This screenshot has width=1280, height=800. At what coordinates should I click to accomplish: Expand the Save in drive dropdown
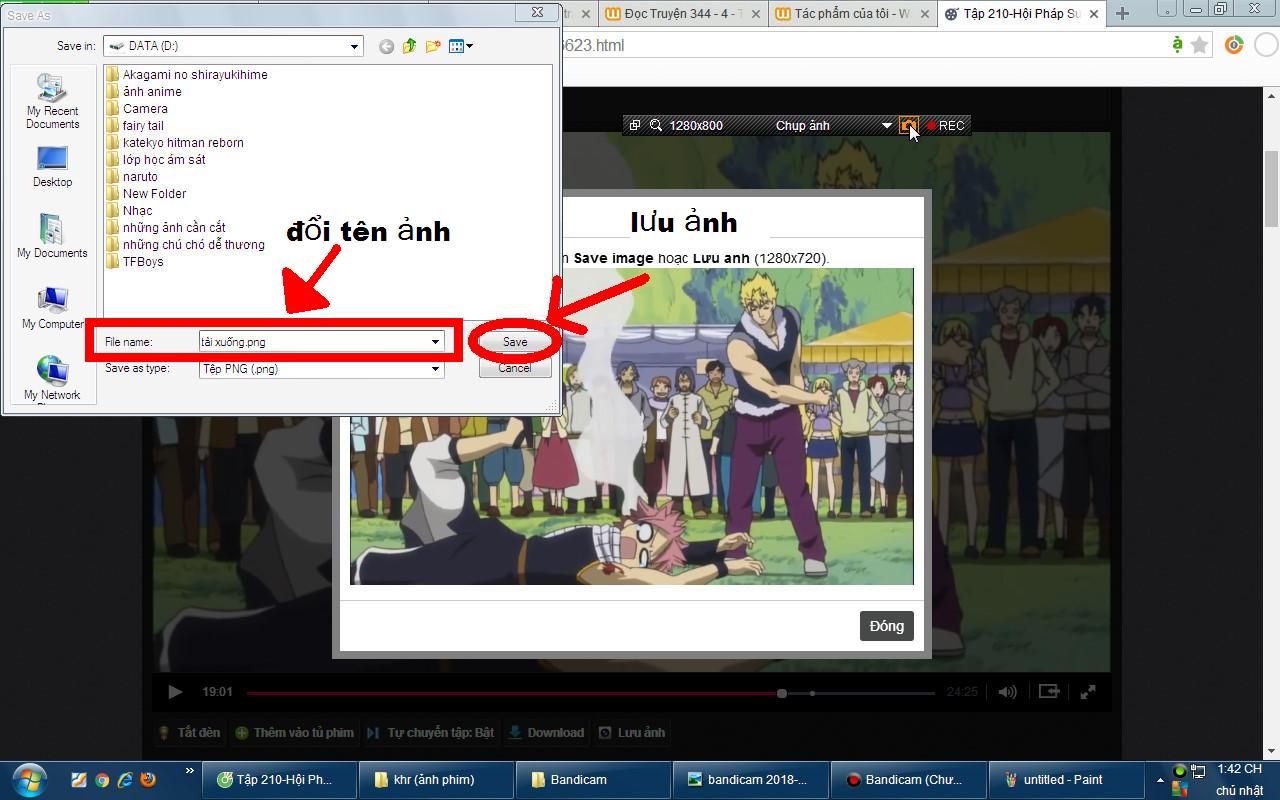(x=354, y=46)
